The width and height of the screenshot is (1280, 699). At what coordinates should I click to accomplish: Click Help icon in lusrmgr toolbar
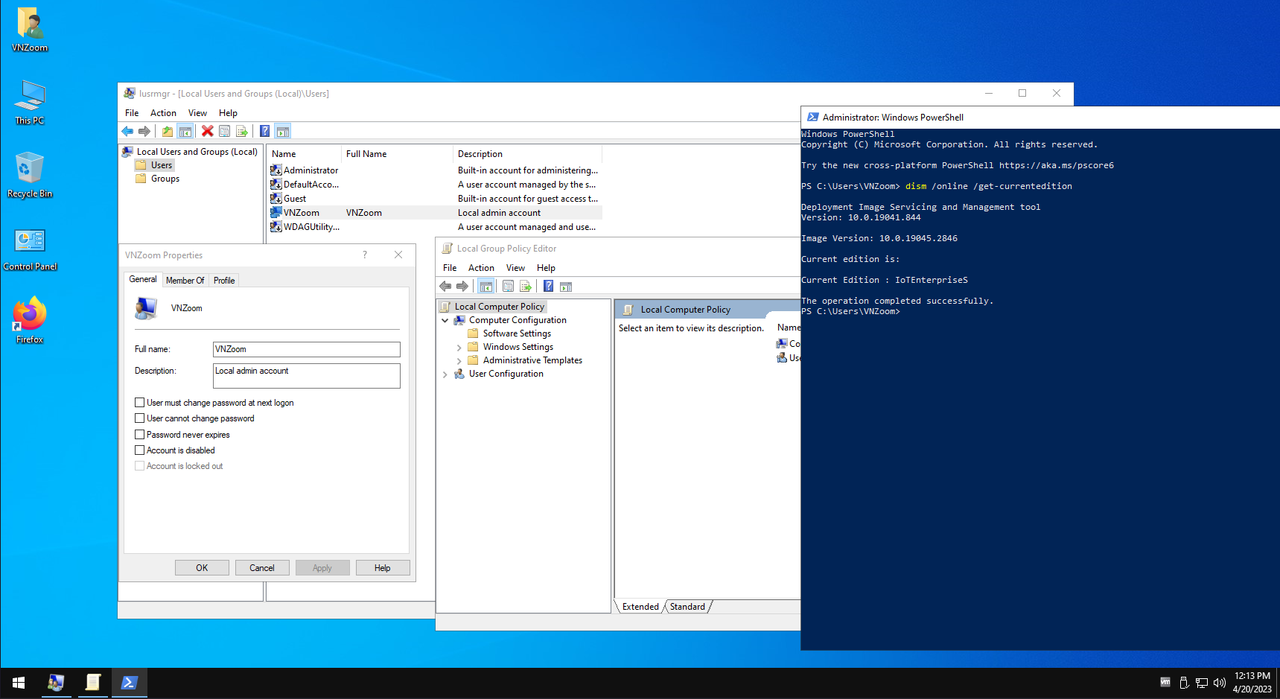click(x=265, y=131)
